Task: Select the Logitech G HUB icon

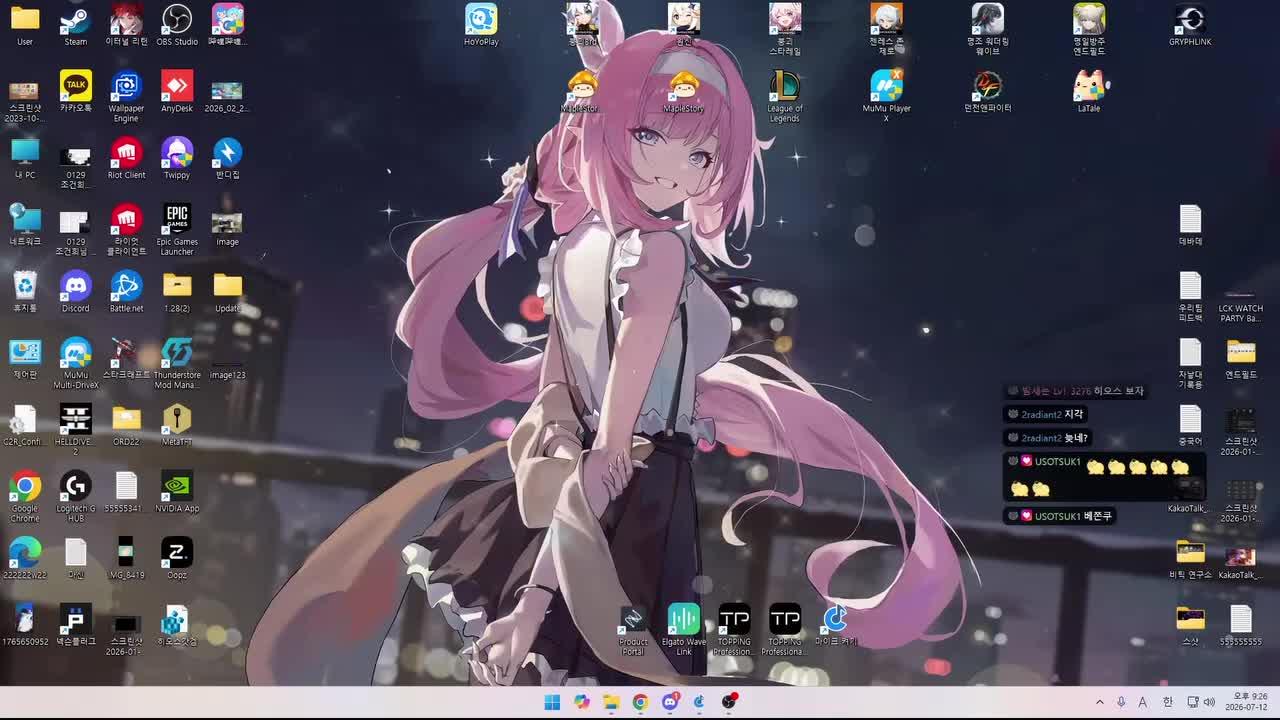Action: [75, 497]
